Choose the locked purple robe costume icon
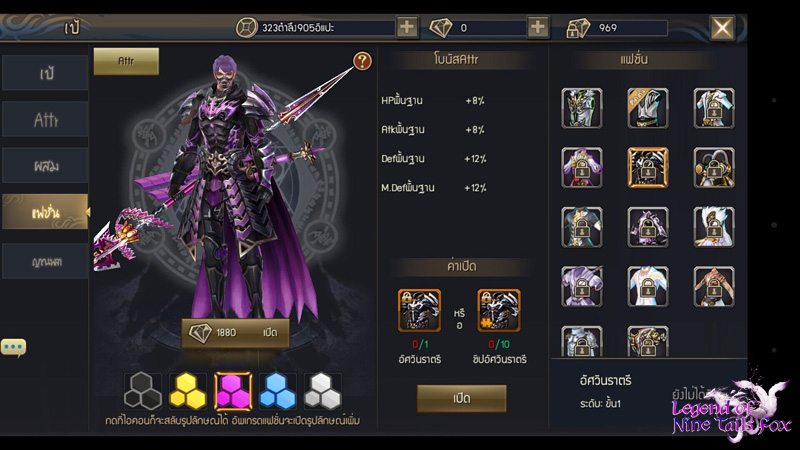800x450 pixels. (x=582, y=168)
